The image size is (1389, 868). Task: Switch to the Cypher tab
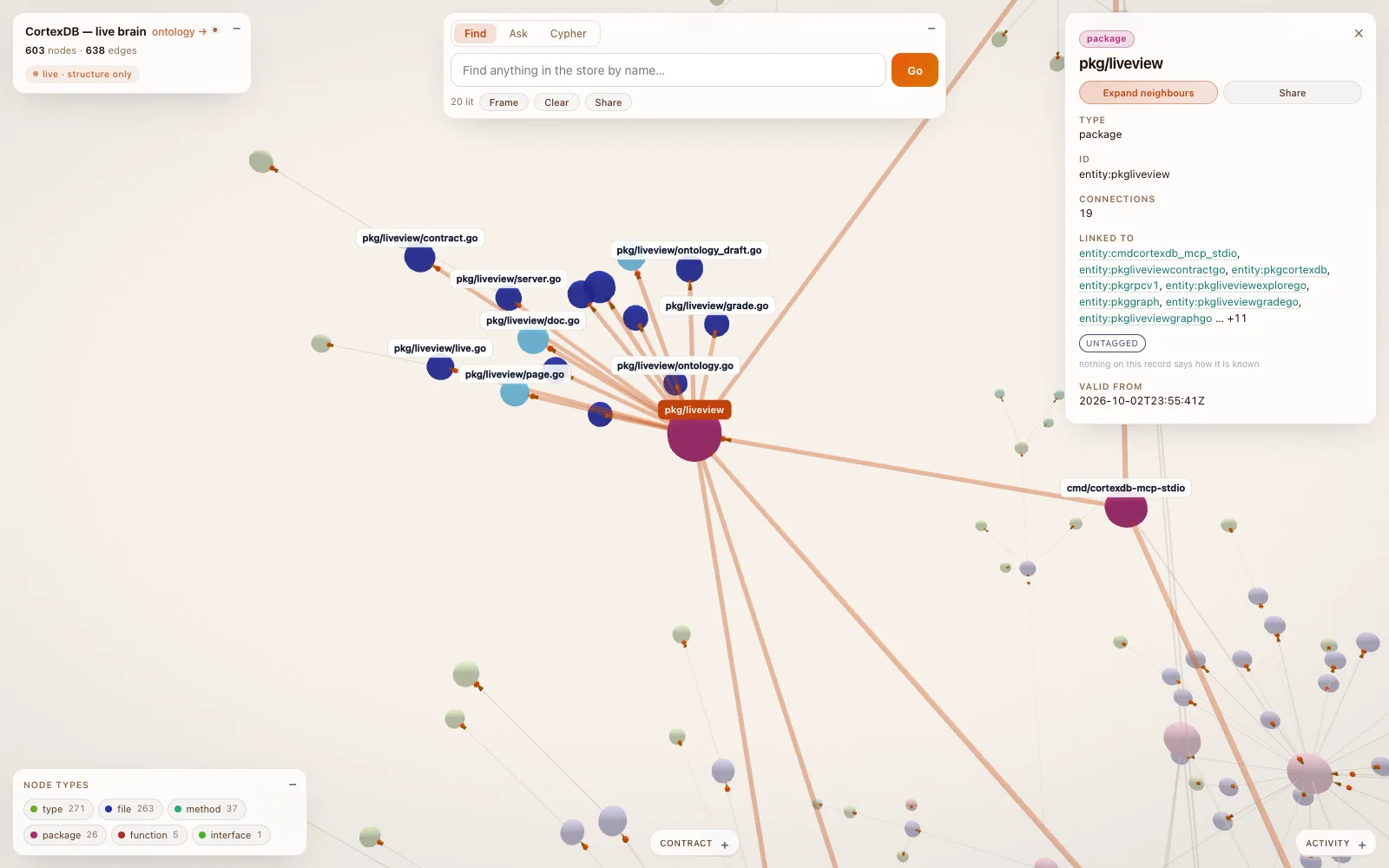coord(568,34)
